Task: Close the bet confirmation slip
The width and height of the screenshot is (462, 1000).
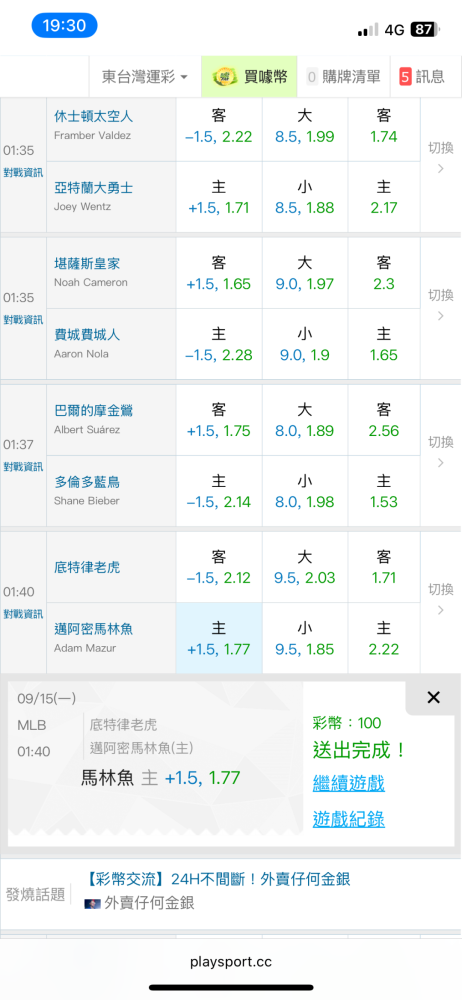Action: click(433, 698)
